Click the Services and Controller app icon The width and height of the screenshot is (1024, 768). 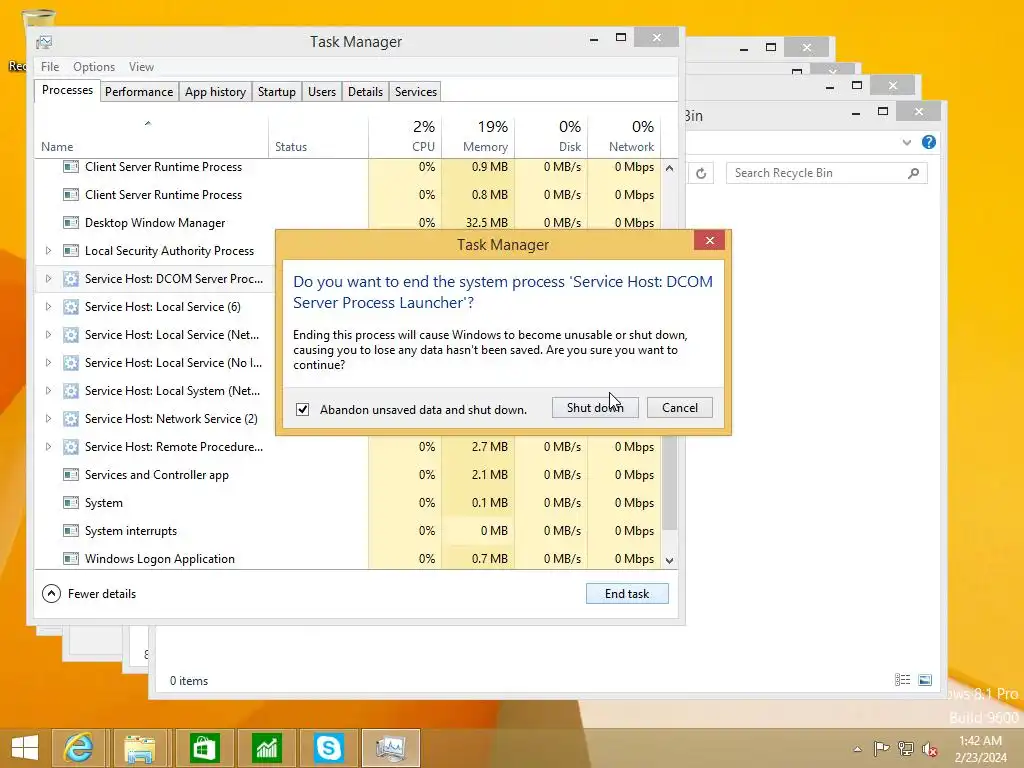[71, 475]
